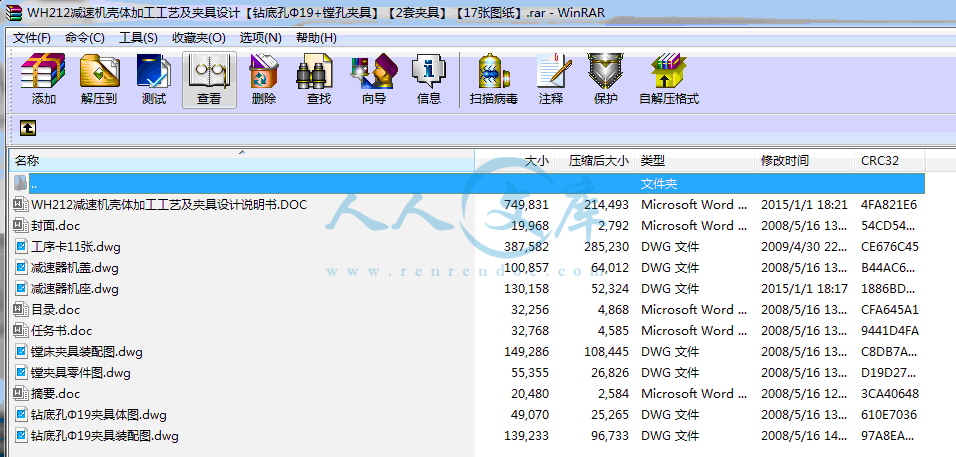Open the 查看 (View) tool

tap(209, 79)
